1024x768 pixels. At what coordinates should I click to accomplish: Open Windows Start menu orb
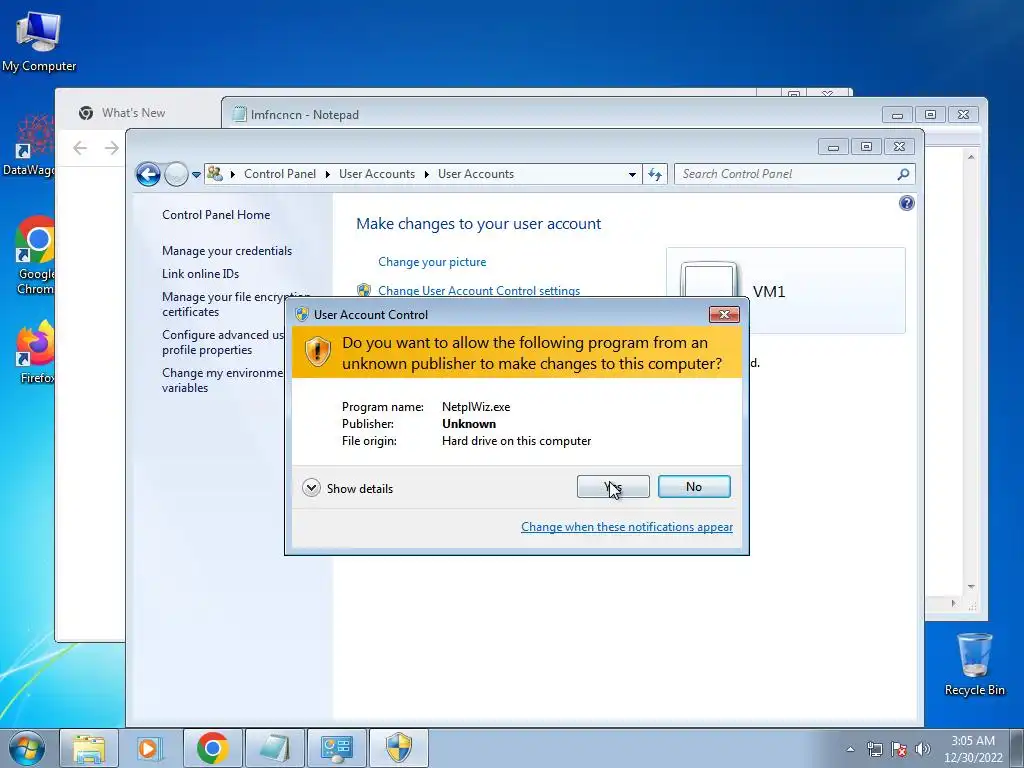point(27,748)
